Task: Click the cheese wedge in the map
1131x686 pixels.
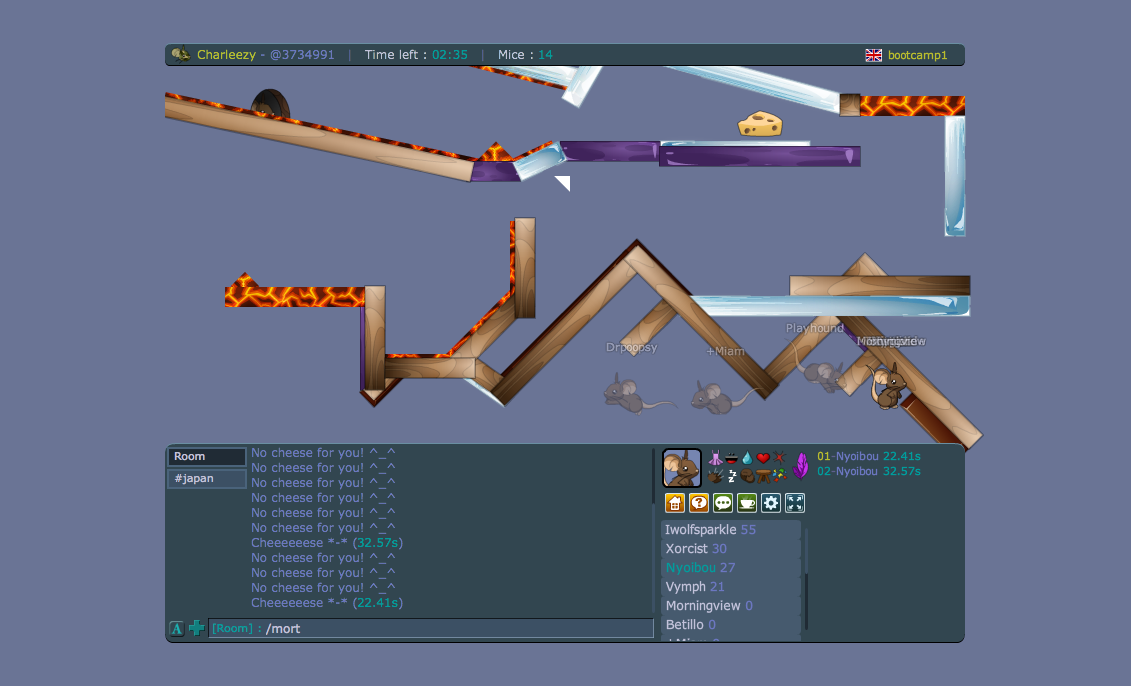Action: coord(760,124)
